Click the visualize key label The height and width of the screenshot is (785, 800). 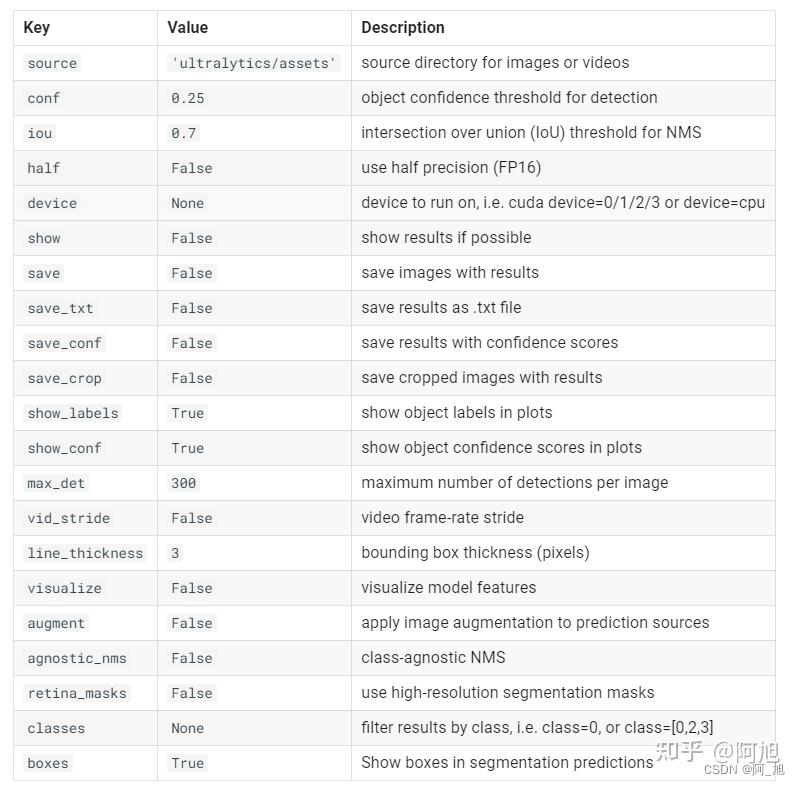pos(64,588)
